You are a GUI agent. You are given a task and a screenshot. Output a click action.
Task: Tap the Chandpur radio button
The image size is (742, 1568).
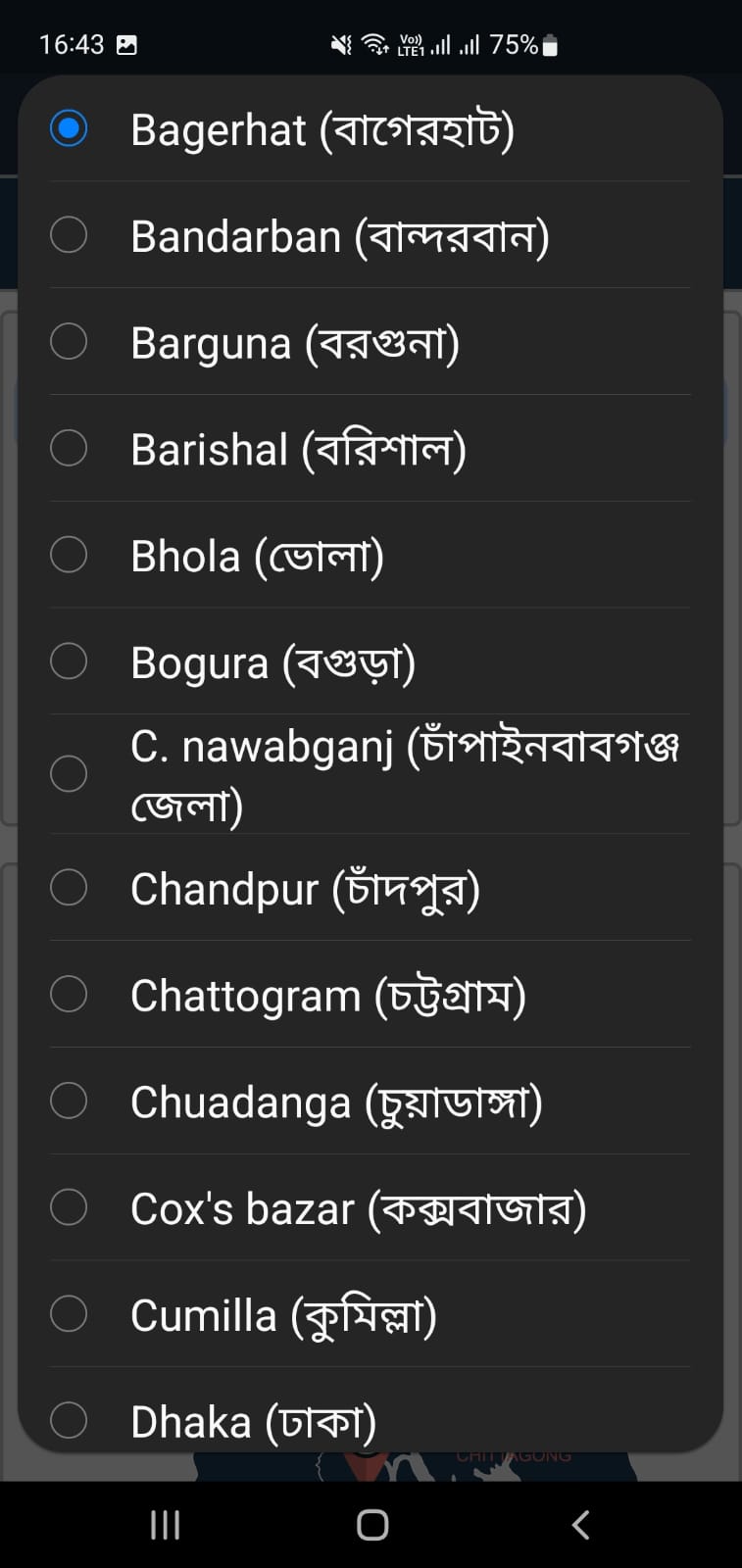(69, 888)
